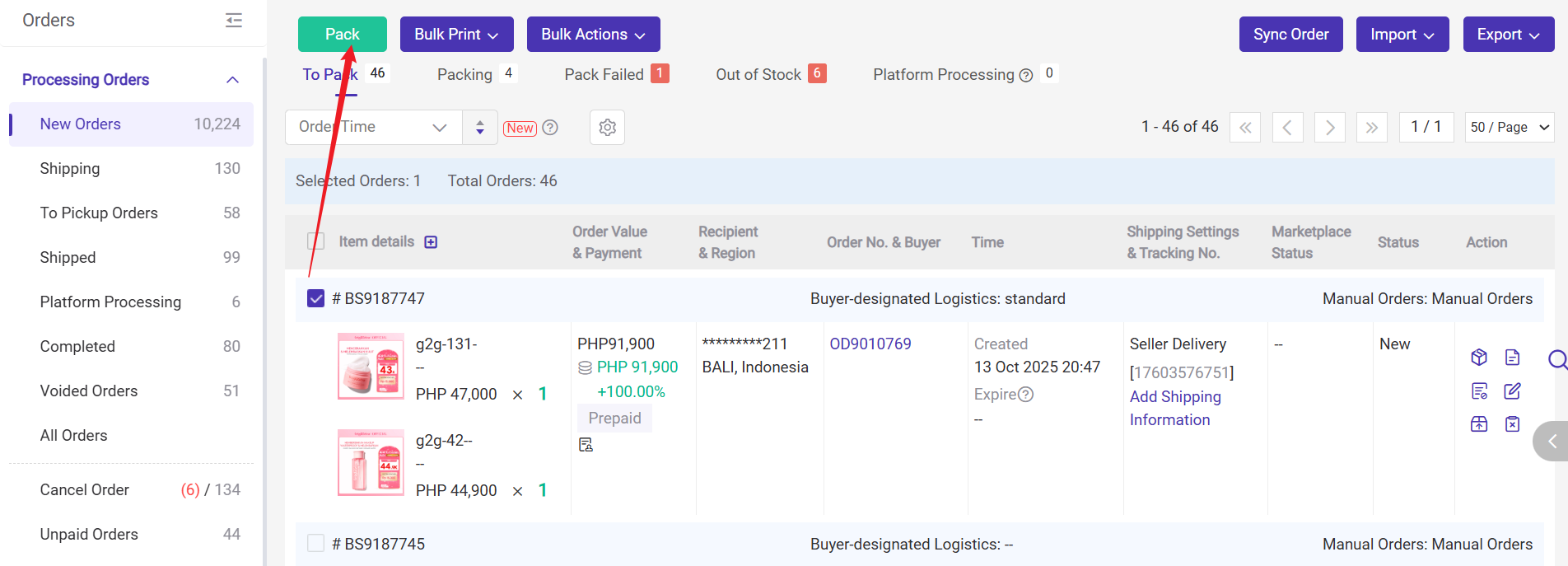Click the g2g-131- product thumbnail
This screenshot has height=566, width=1568.
(x=371, y=367)
